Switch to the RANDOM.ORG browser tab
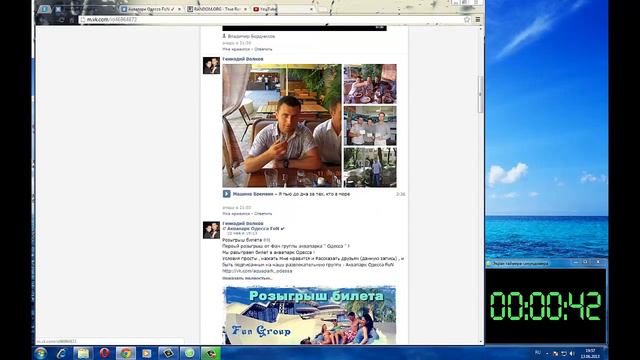The height and width of the screenshot is (360, 640). (217, 9)
